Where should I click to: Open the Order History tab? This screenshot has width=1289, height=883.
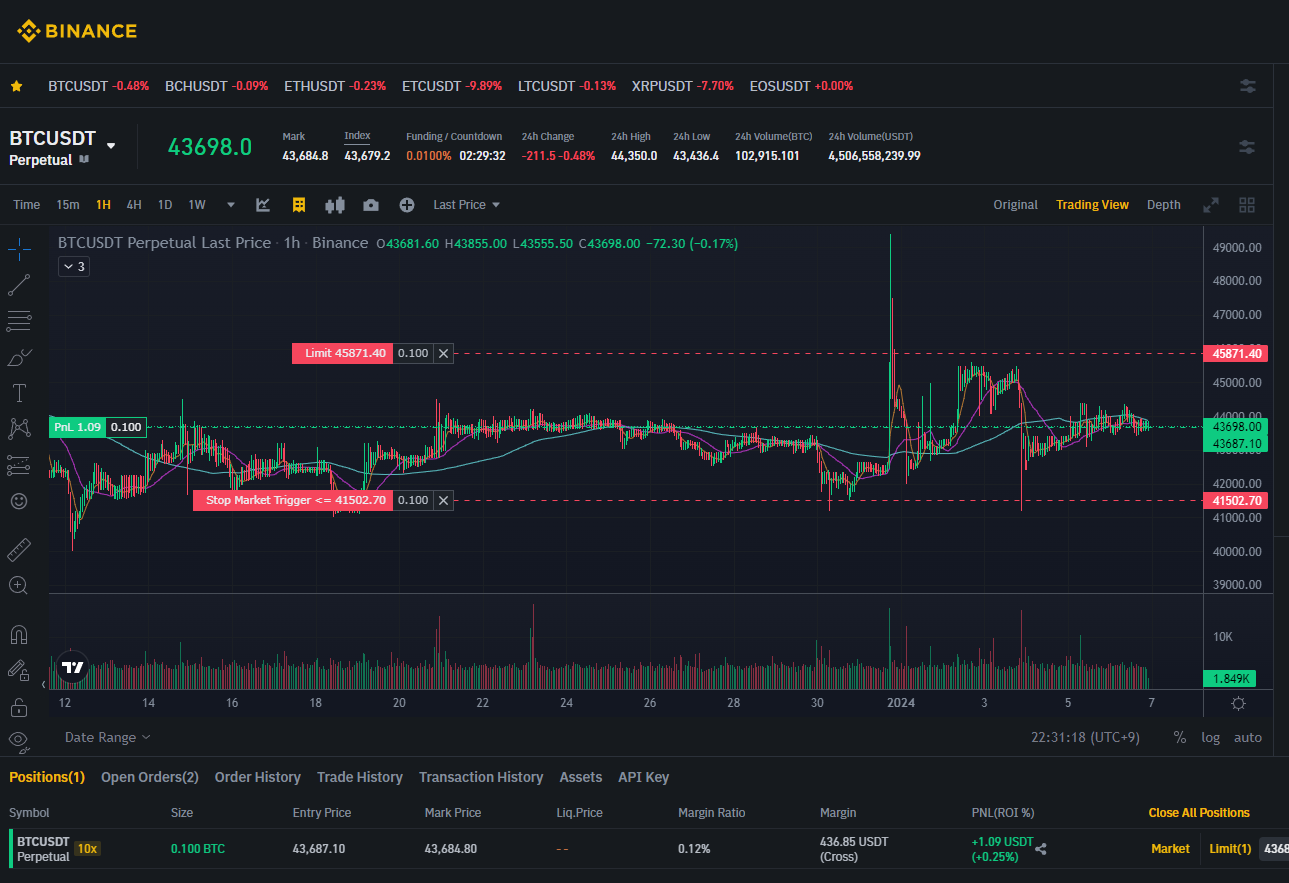[x=258, y=777]
